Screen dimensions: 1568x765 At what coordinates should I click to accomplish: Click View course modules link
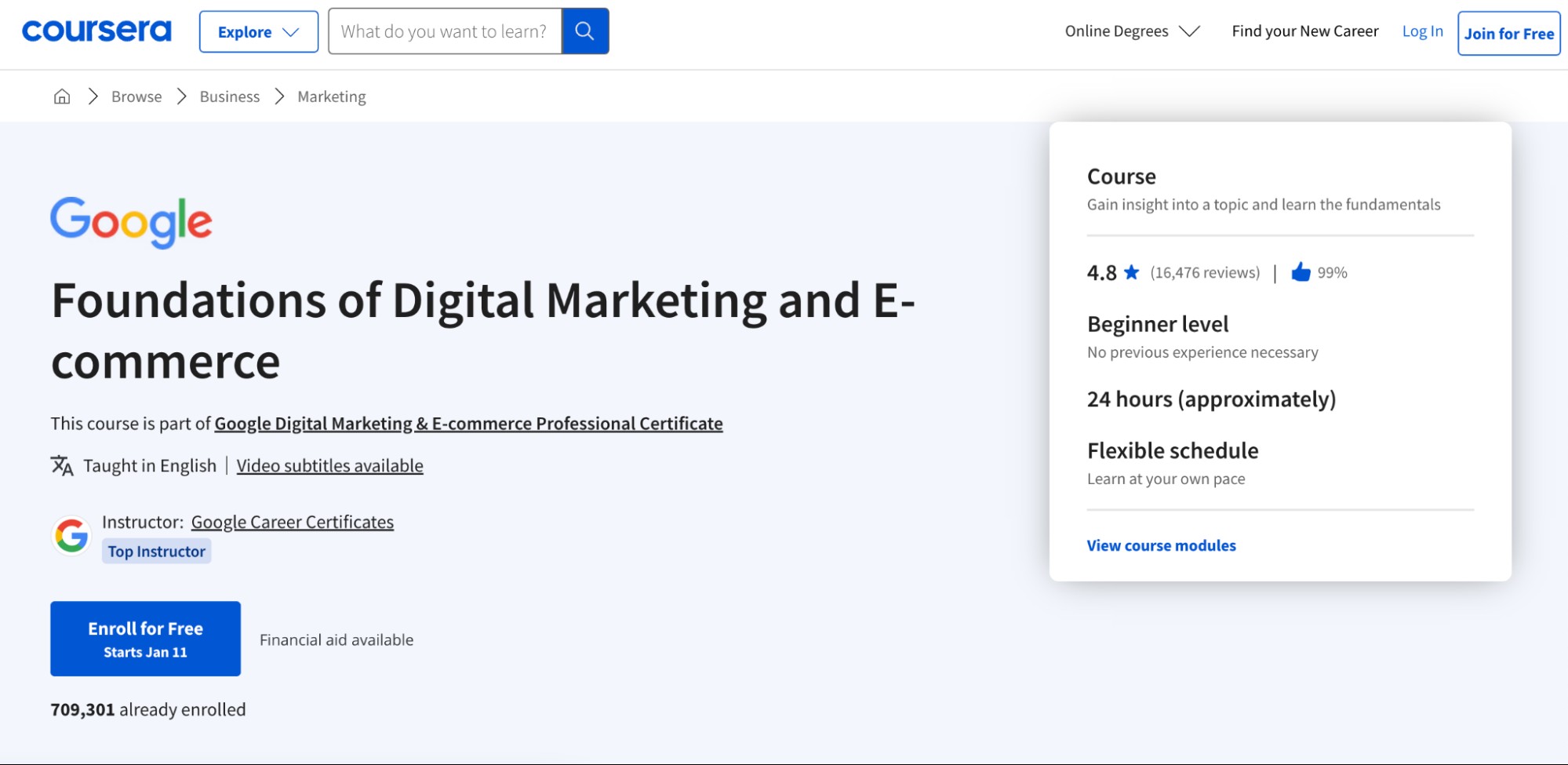click(x=1161, y=545)
